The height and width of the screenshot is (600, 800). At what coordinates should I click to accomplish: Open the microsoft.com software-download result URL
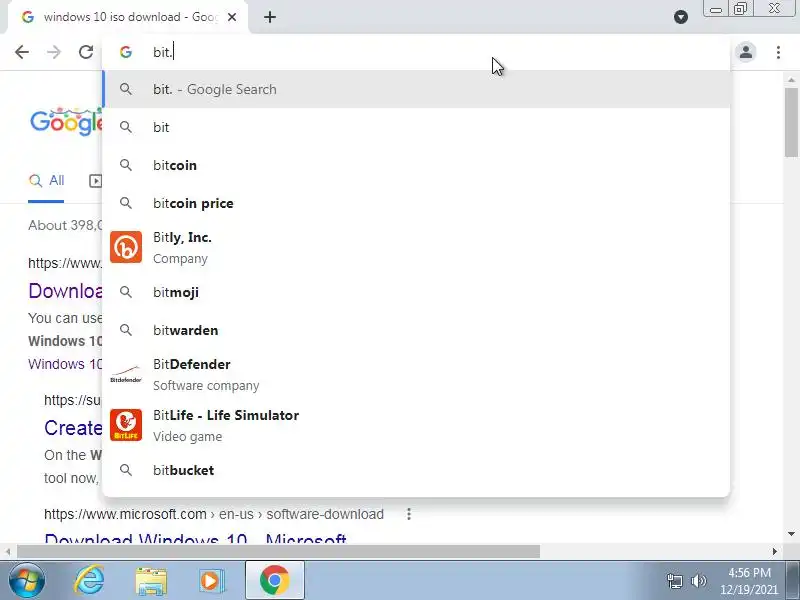click(214, 514)
